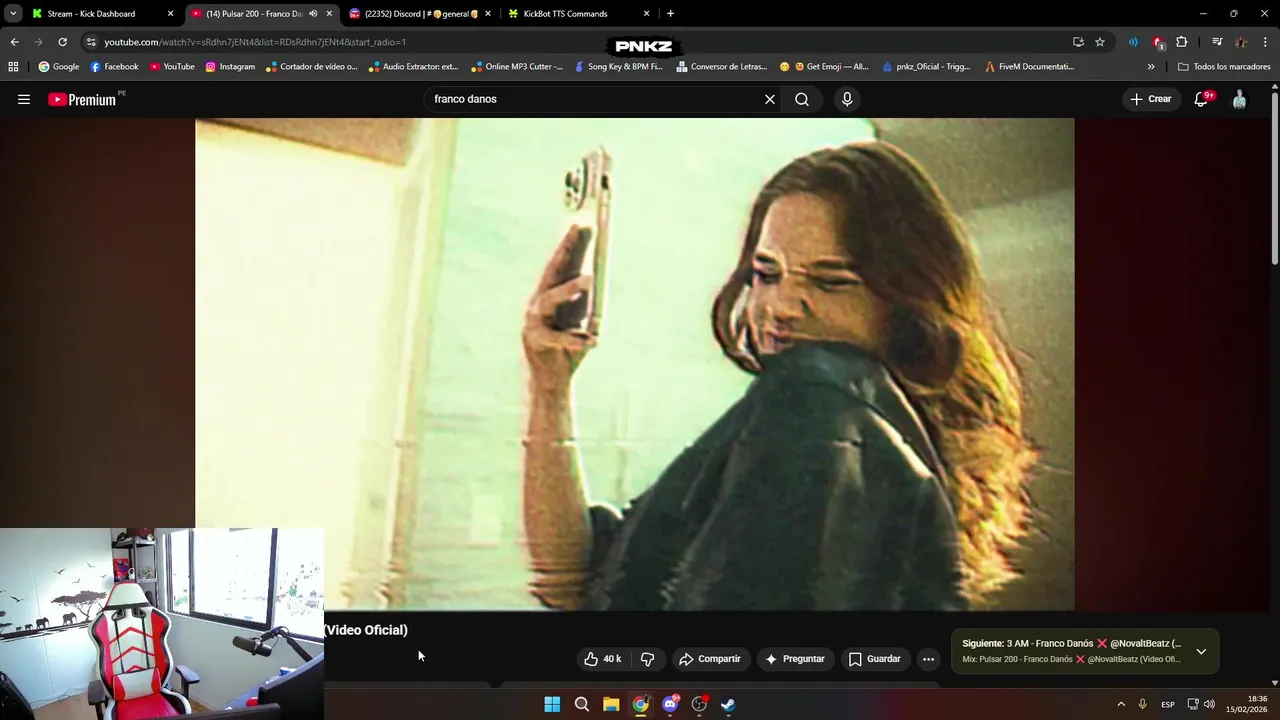Screen dimensions: 1280x720
Task: Reload the page
Action: coord(62,42)
